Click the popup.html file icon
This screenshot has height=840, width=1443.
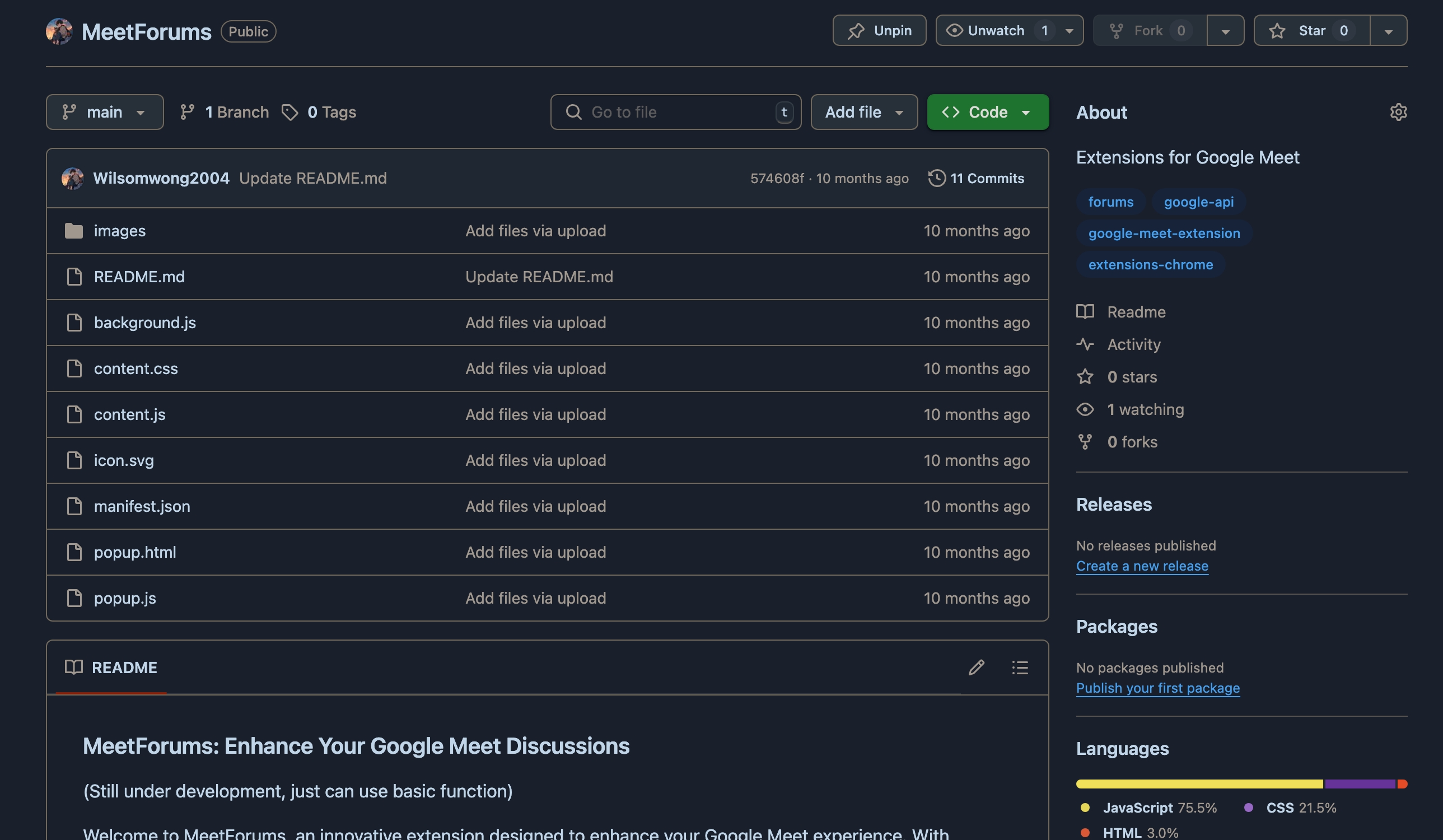pos(74,552)
